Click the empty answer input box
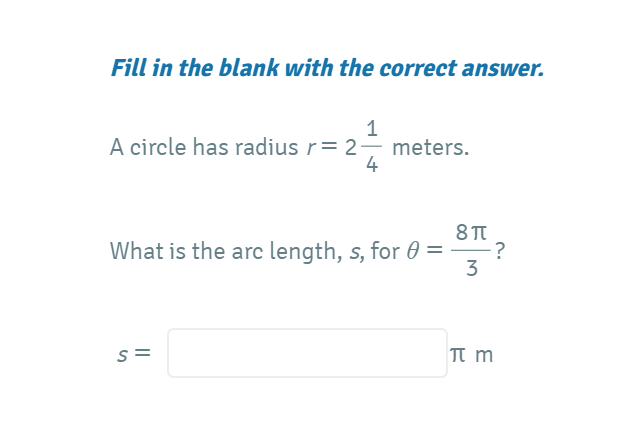The height and width of the screenshot is (441, 638). (308, 353)
